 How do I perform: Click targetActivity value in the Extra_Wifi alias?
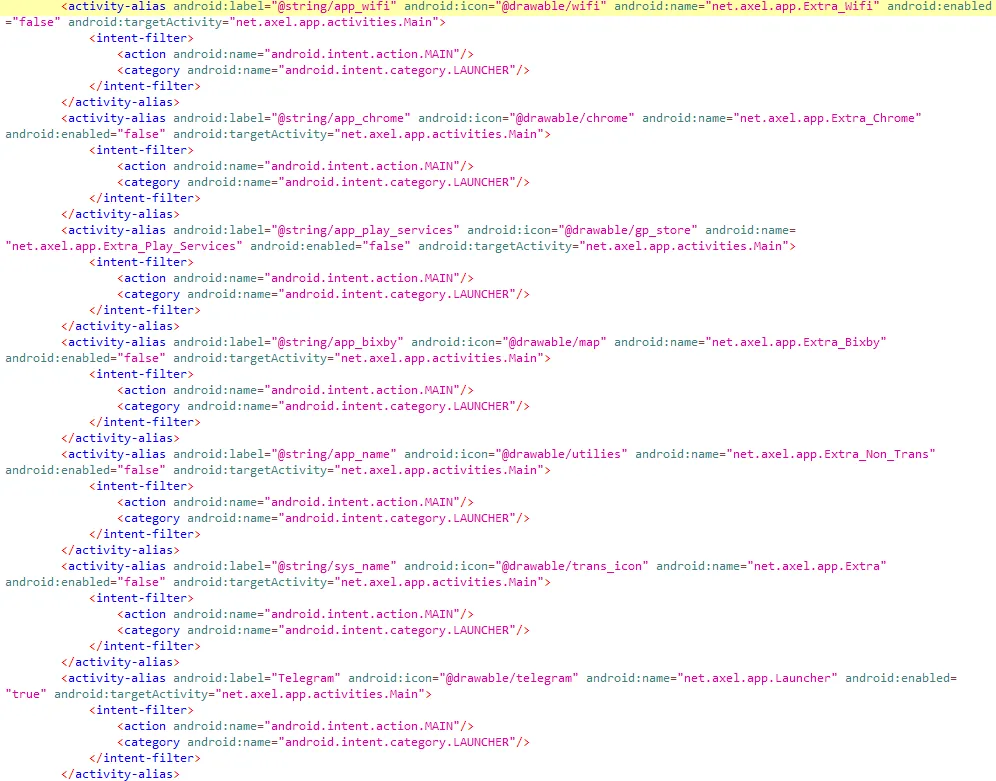(x=337, y=22)
